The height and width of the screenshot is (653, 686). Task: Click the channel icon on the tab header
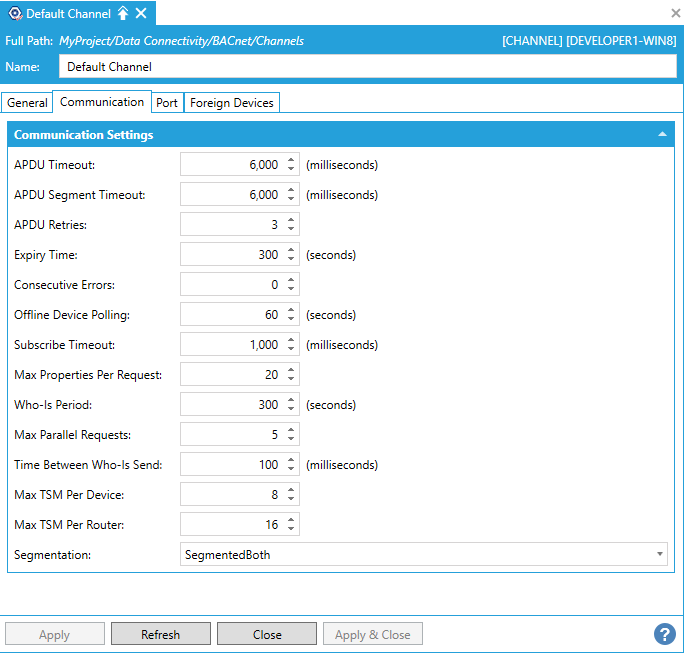14,13
